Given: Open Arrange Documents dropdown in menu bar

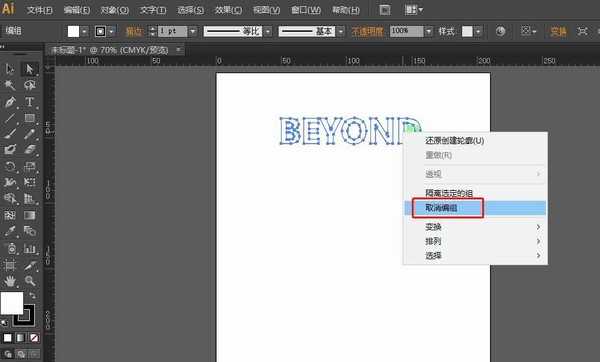Looking at the screenshot, I should 414,10.
